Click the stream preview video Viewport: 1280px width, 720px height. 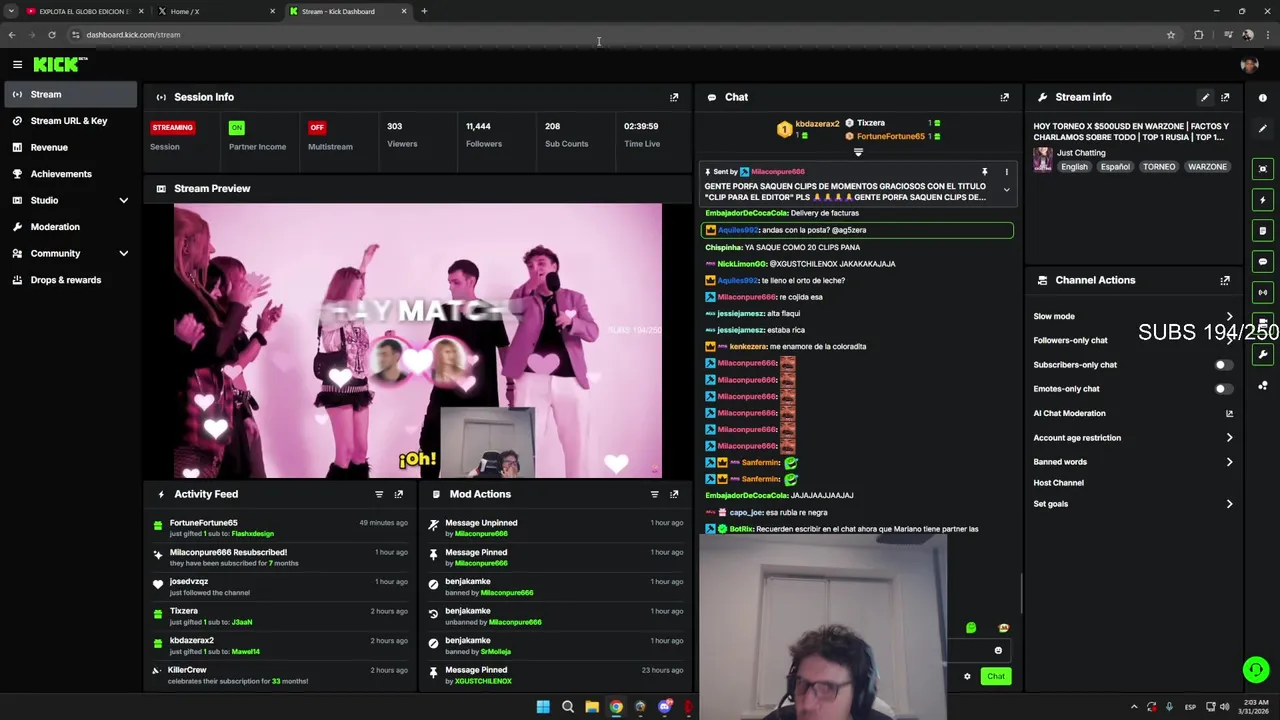tap(417, 341)
